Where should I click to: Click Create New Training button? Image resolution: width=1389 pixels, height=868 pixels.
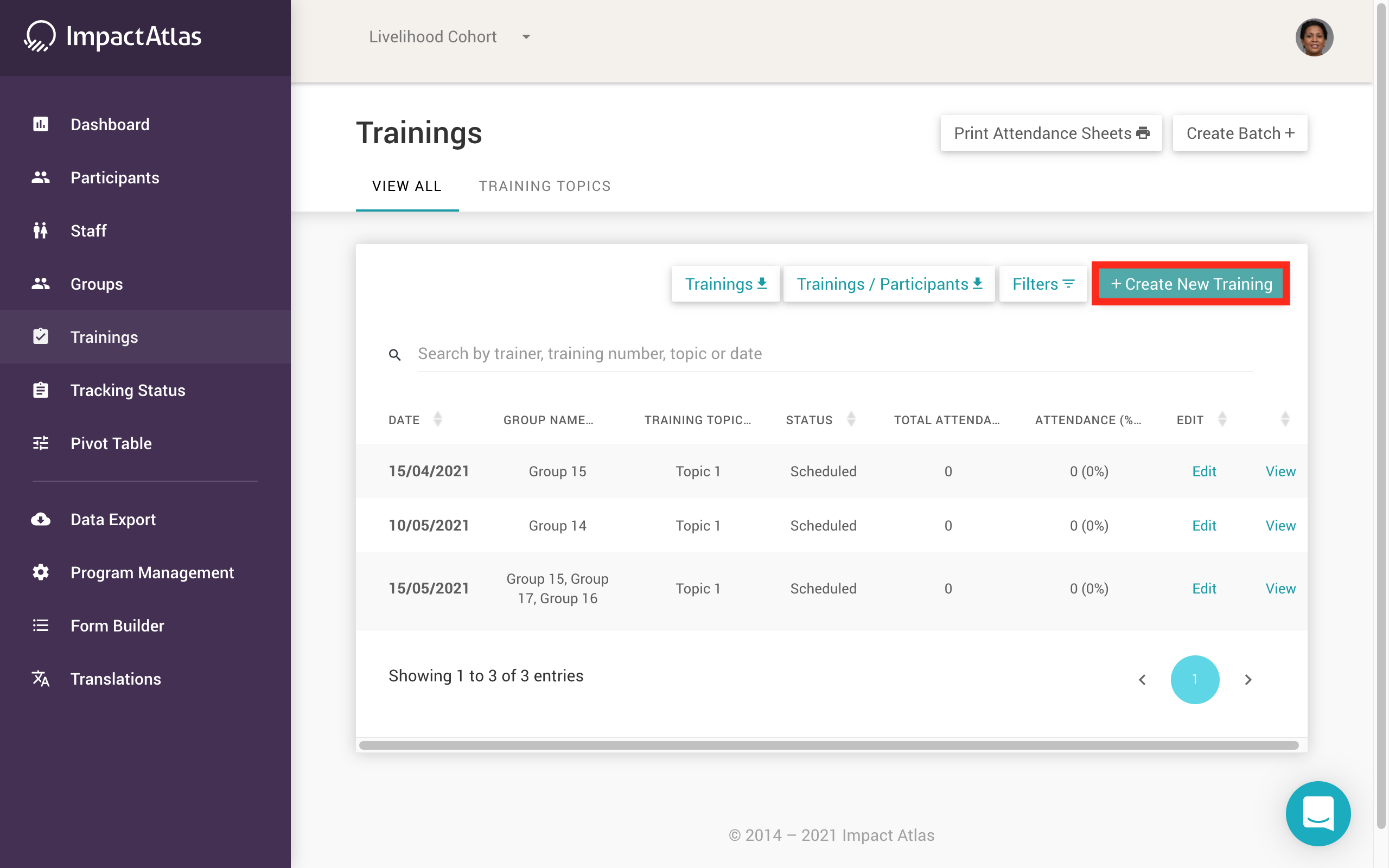point(1190,284)
